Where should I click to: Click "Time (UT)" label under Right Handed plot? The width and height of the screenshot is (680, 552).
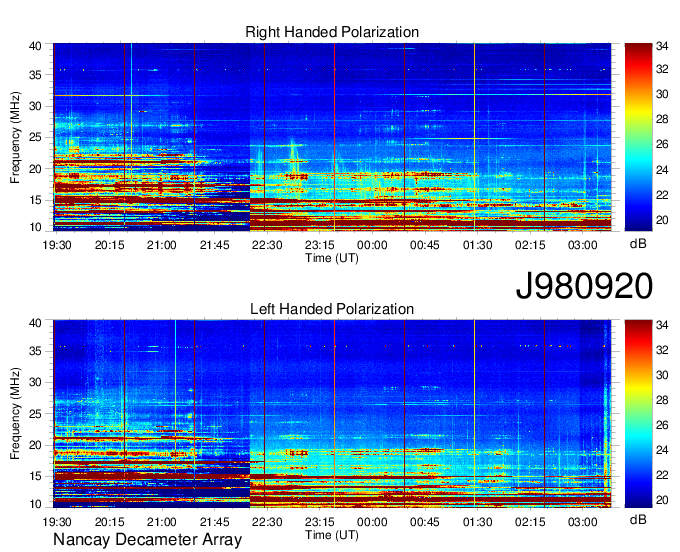point(332,258)
